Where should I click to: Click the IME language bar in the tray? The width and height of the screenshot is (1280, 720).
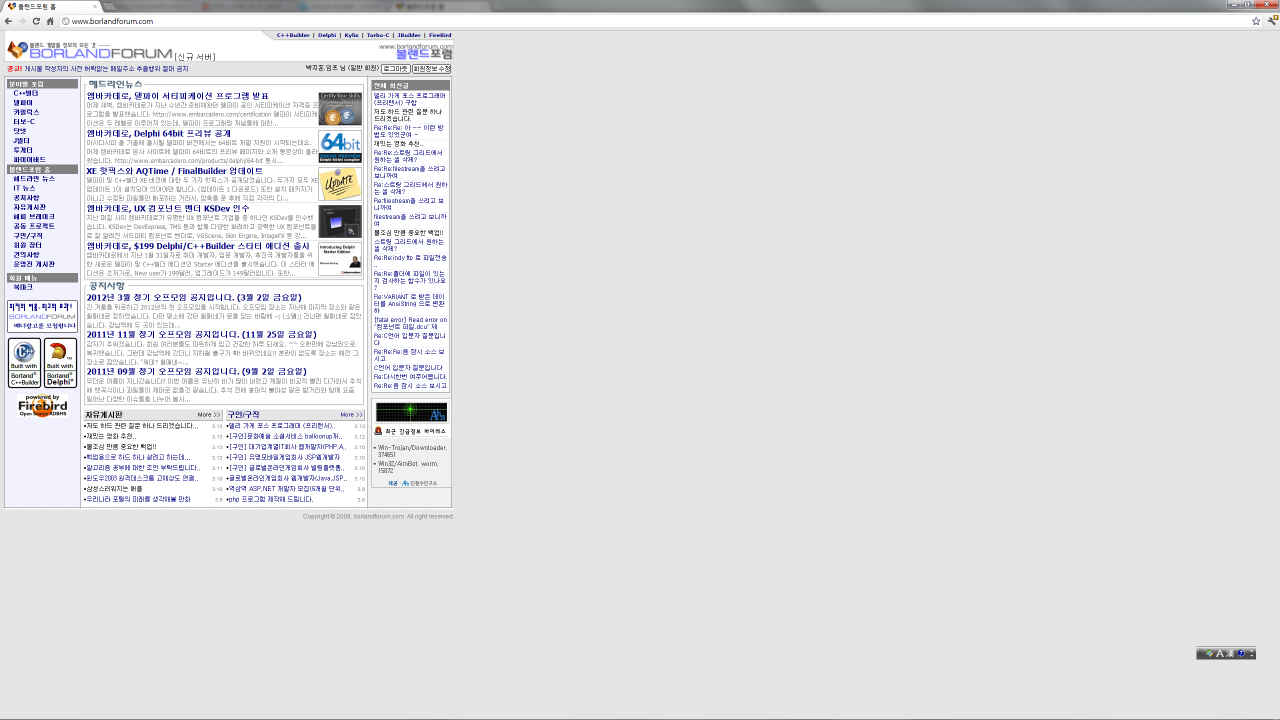1225,653
